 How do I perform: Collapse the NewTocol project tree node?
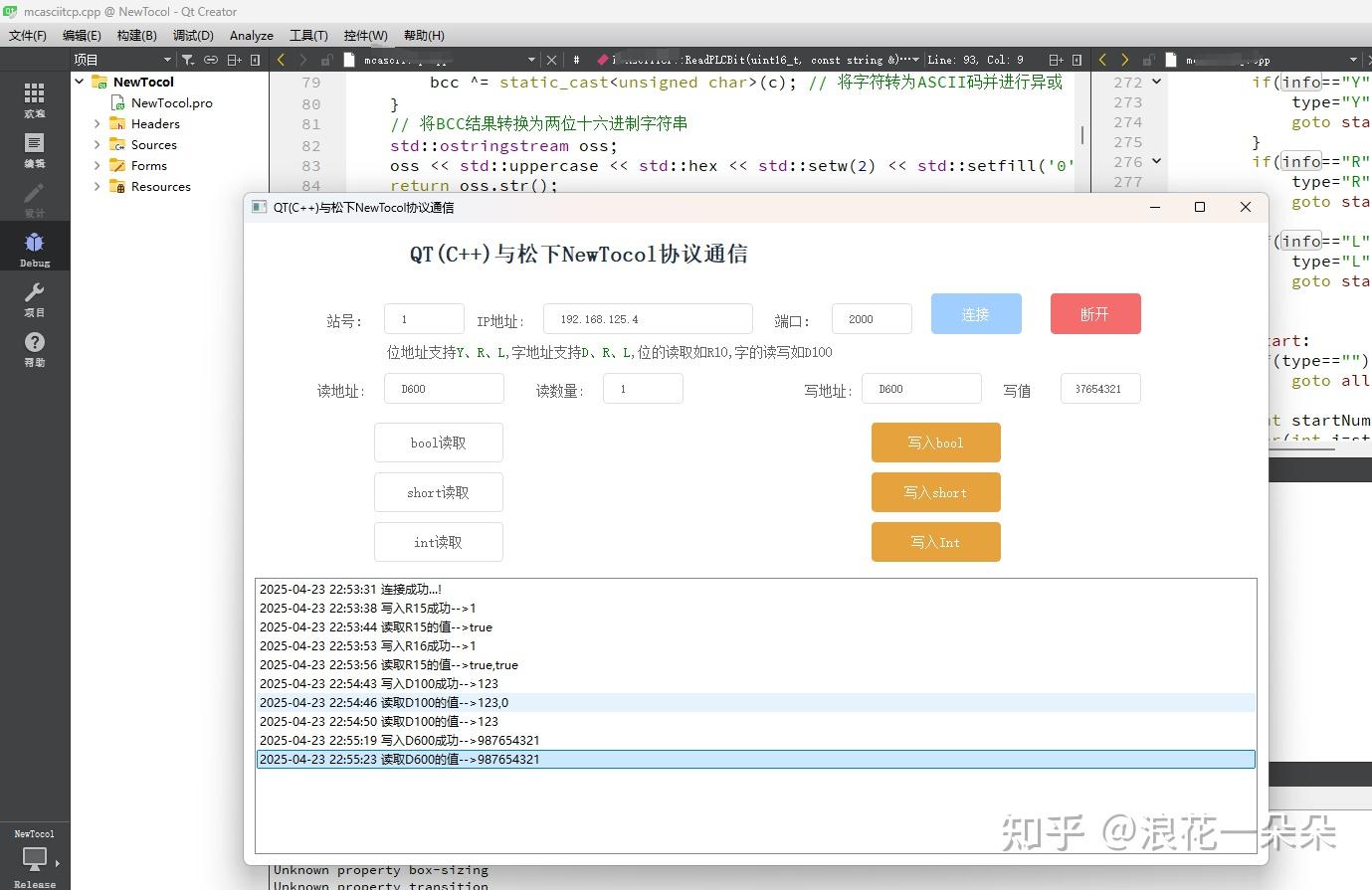coord(80,82)
